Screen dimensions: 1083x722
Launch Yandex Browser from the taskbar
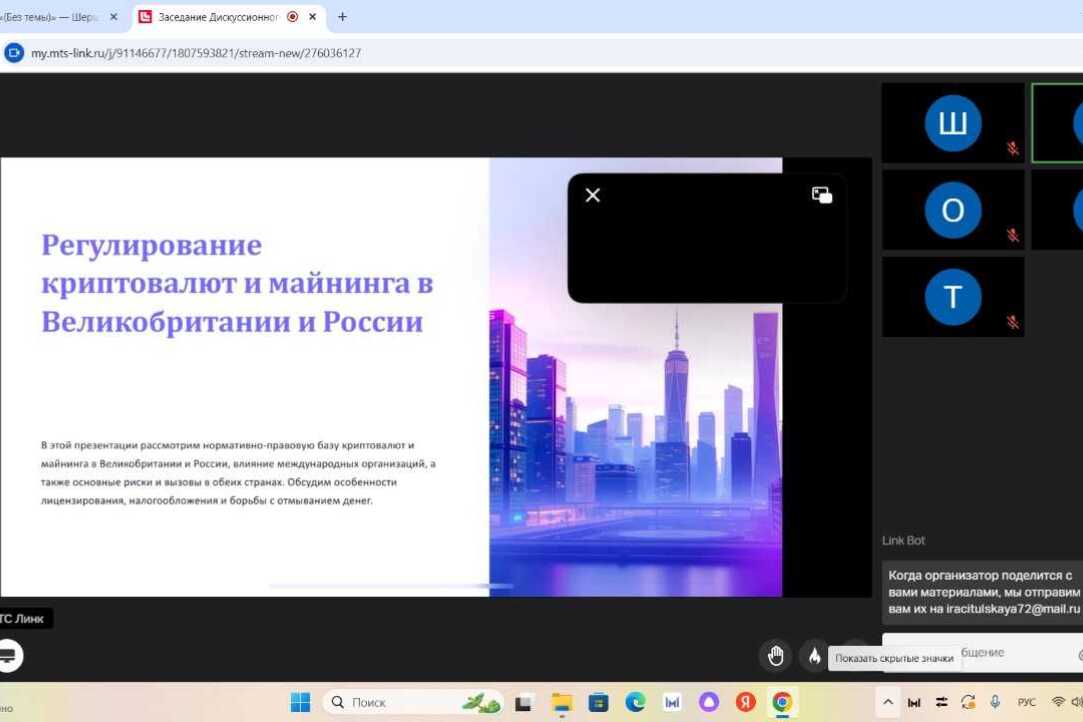tap(746, 703)
